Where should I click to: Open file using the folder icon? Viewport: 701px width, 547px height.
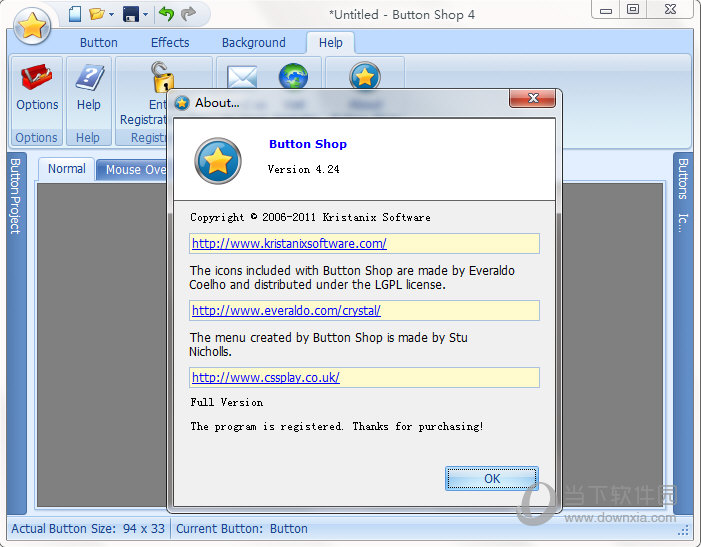97,14
